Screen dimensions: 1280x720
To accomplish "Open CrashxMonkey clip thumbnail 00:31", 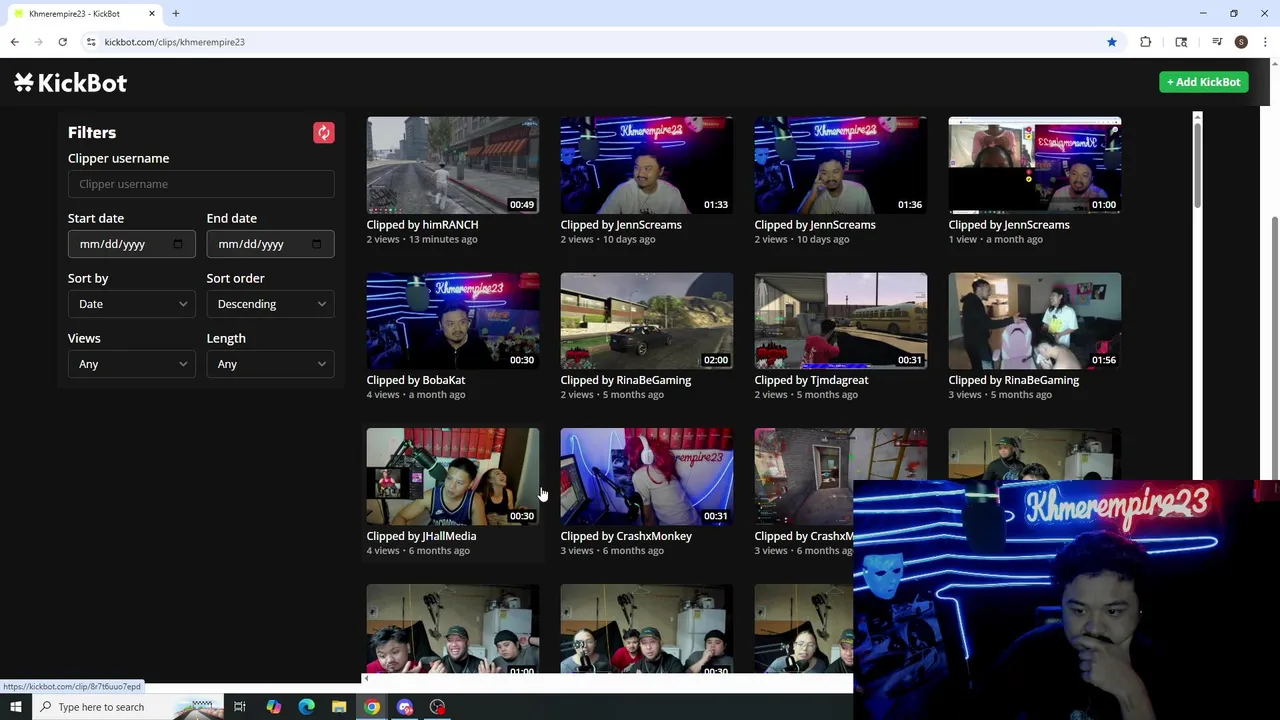I will 647,477.
